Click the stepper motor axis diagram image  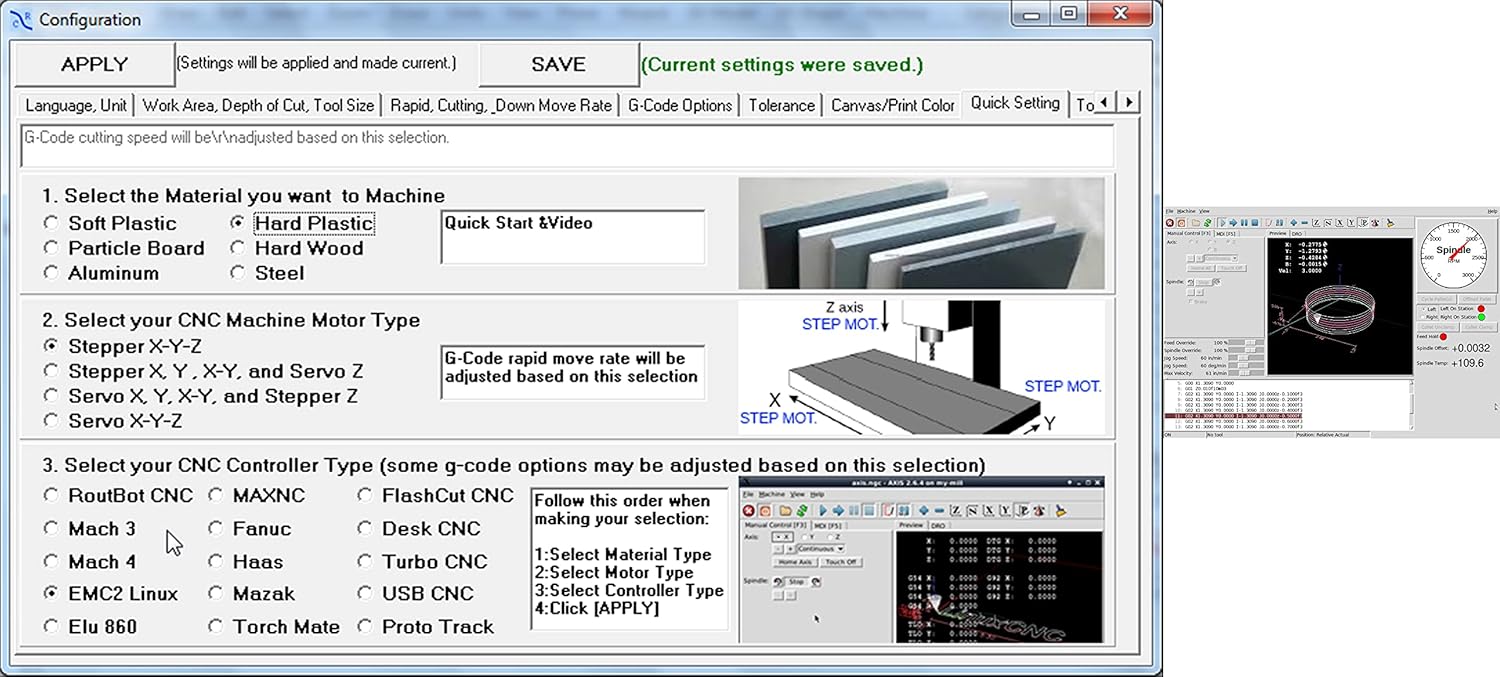[x=920, y=367]
